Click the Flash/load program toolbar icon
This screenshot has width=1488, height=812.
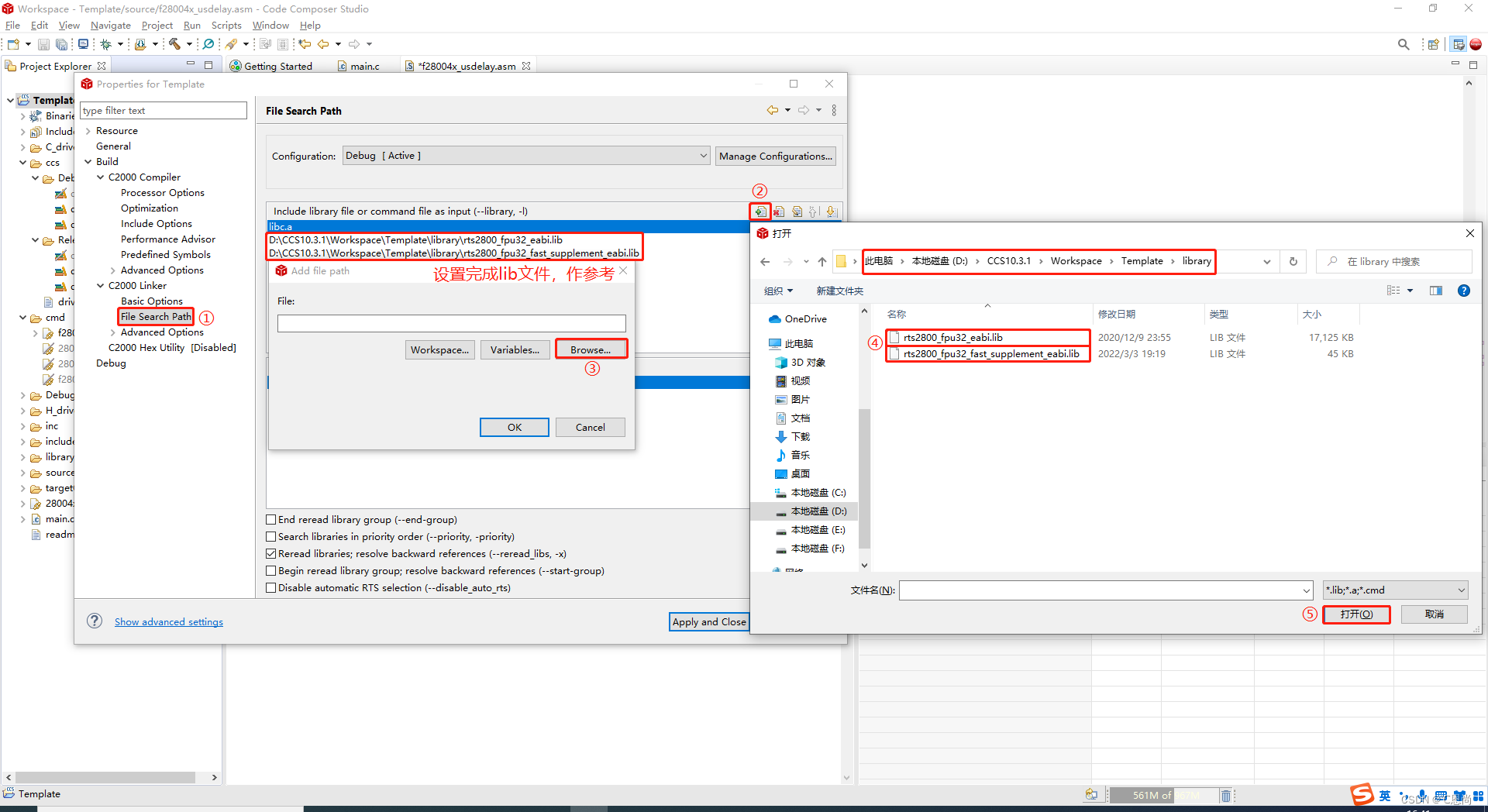(140, 44)
